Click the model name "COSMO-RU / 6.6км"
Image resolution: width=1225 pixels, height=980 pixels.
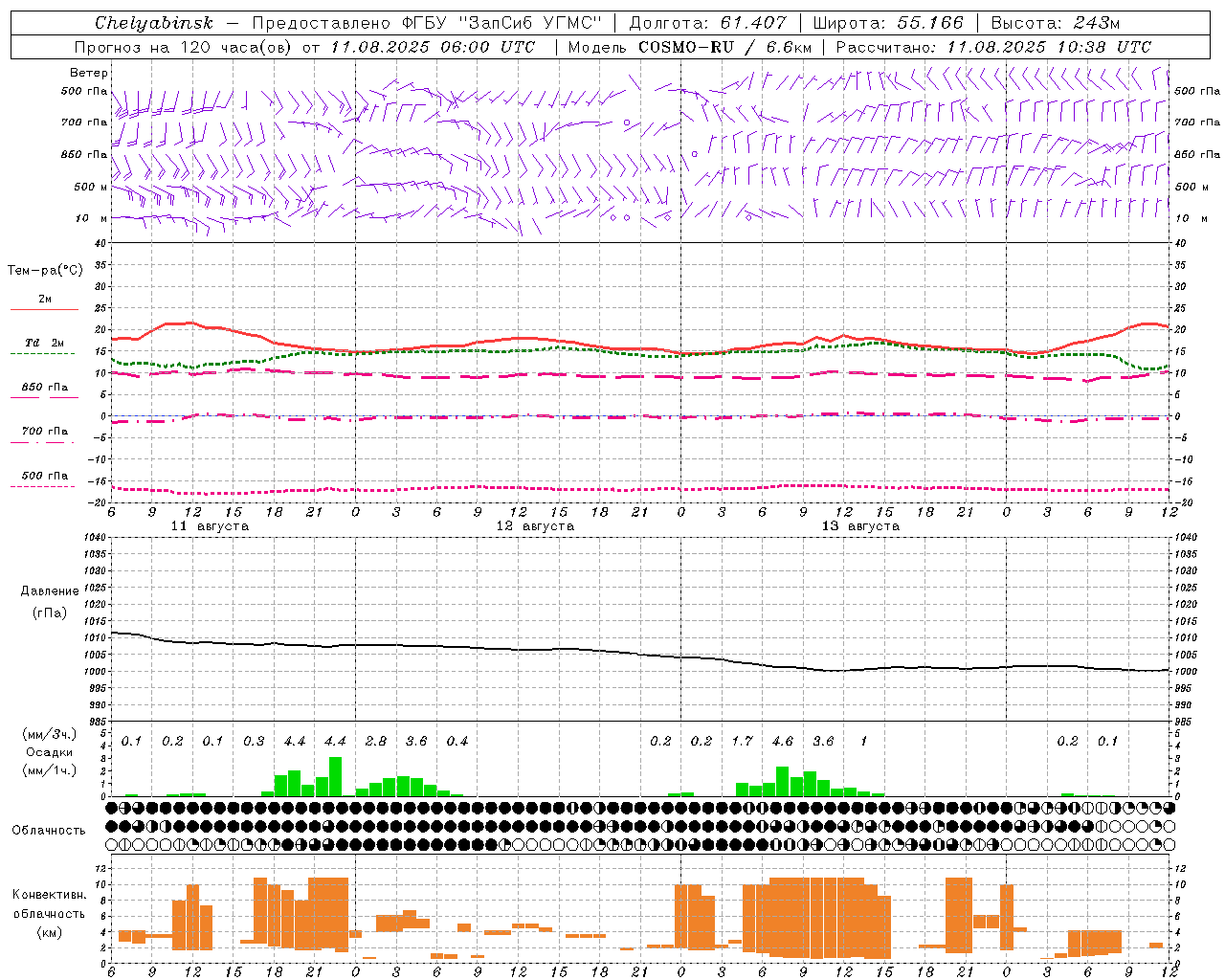725,47
